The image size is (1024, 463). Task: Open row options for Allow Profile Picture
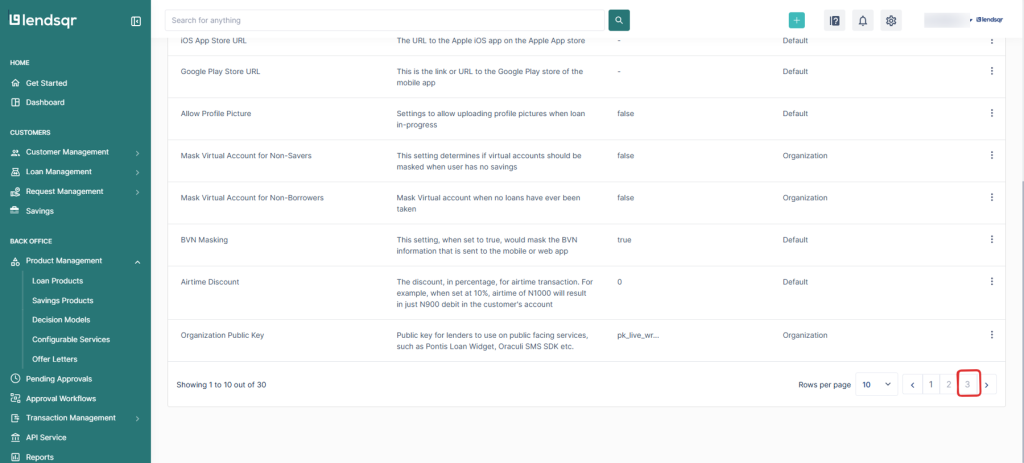coord(991,113)
